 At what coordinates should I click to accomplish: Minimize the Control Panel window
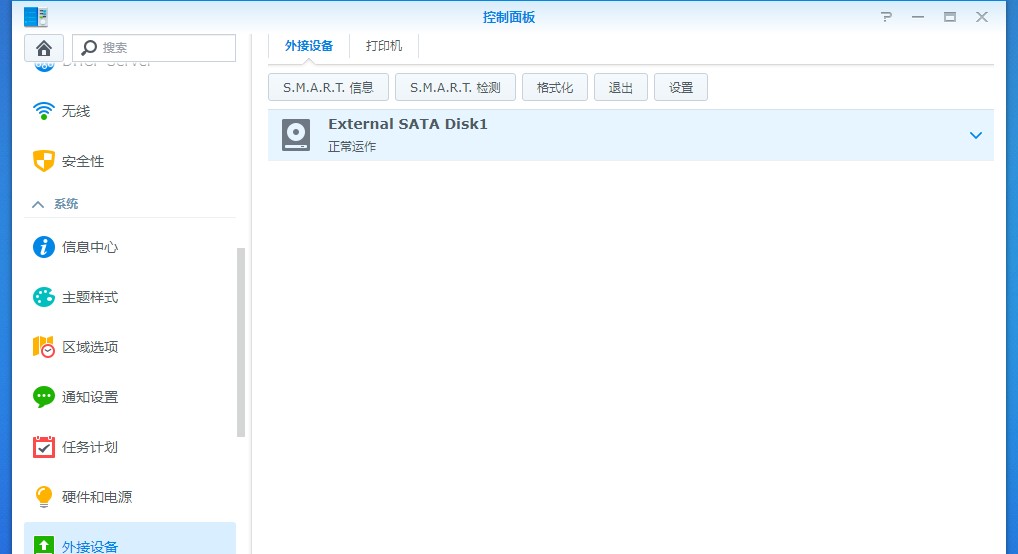[x=917, y=17]
